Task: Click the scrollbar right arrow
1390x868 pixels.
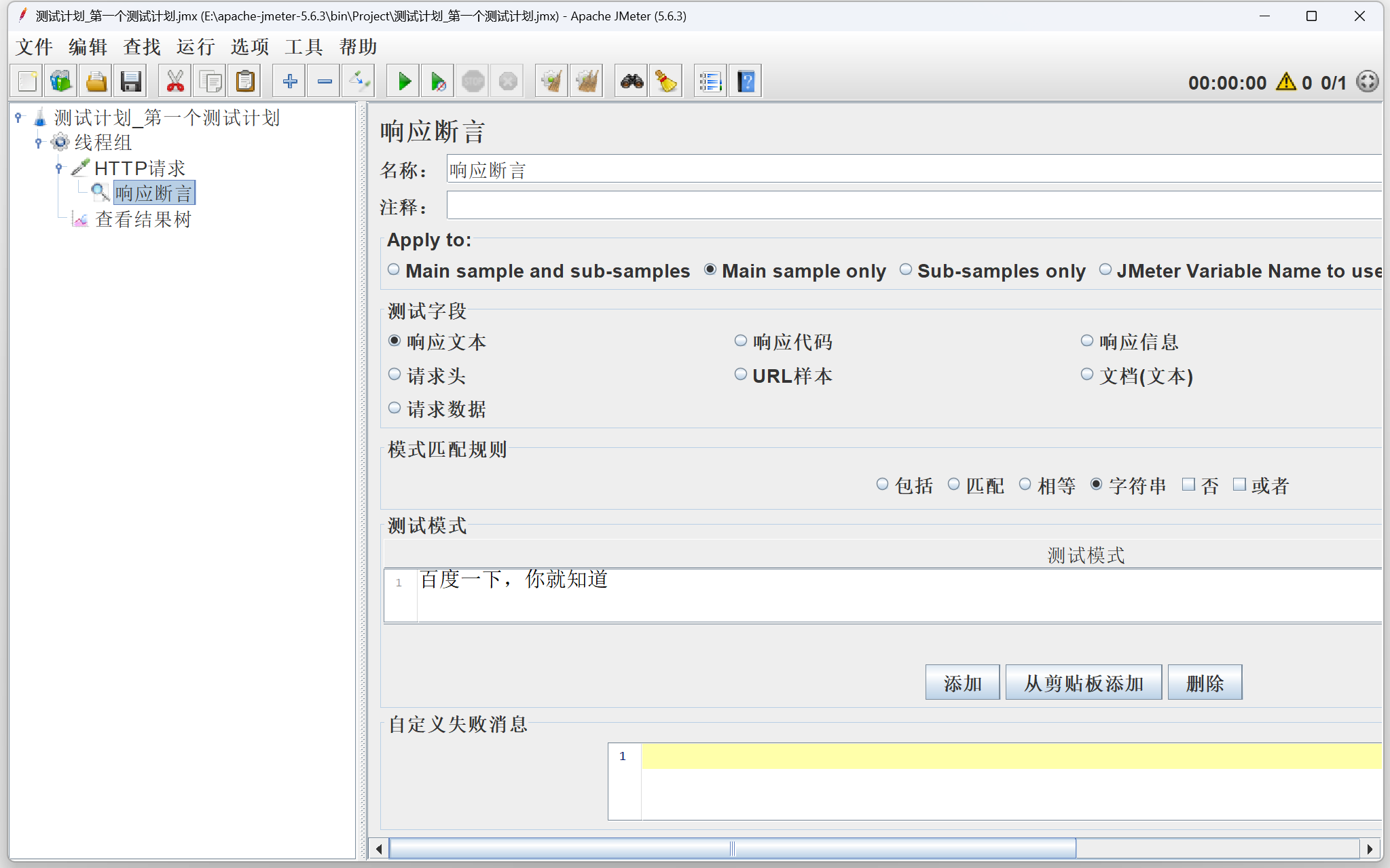Action: pos(1370,848)
